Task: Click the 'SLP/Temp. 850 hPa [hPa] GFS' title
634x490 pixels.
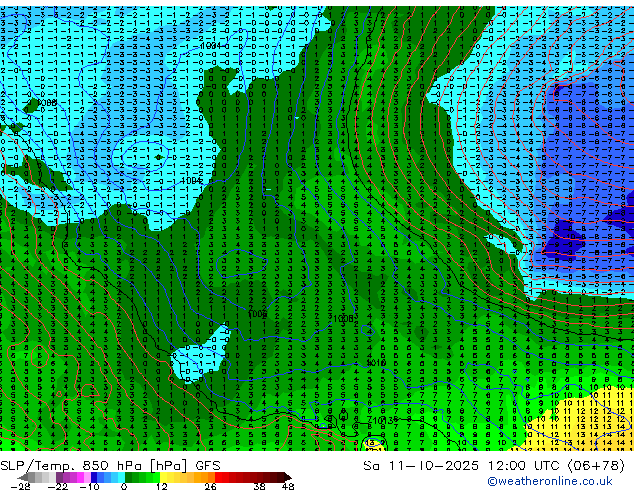Action: (110, 466)
